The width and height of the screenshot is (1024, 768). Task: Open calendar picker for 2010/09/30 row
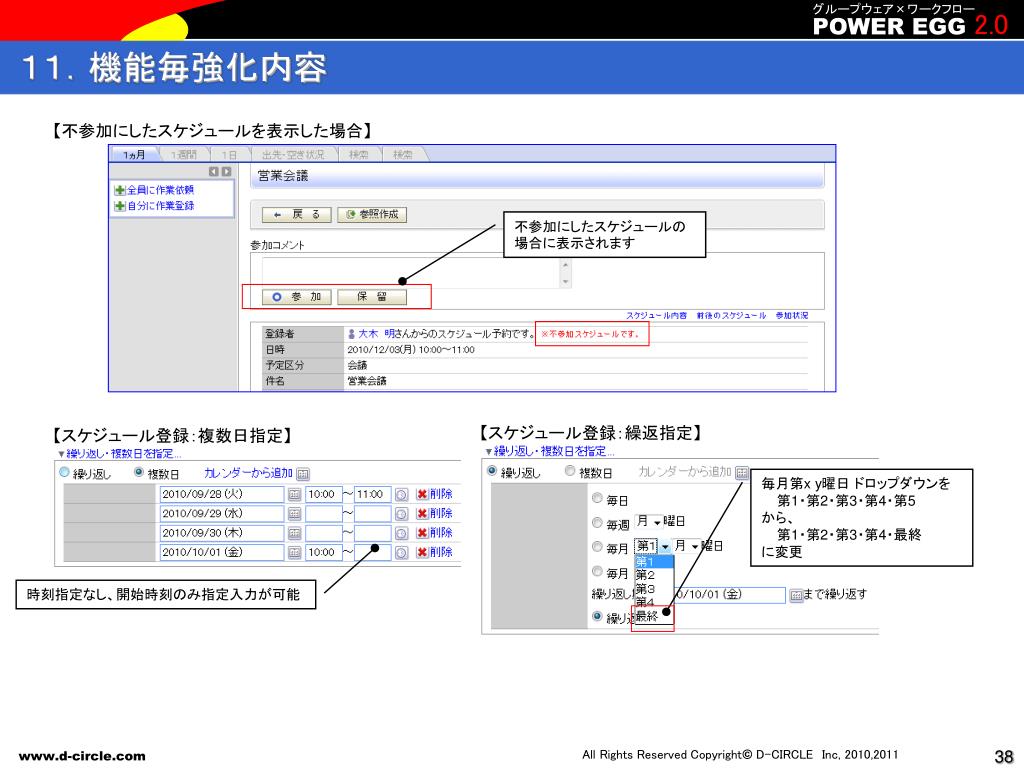pyautogui.click(x=294, y=534)
